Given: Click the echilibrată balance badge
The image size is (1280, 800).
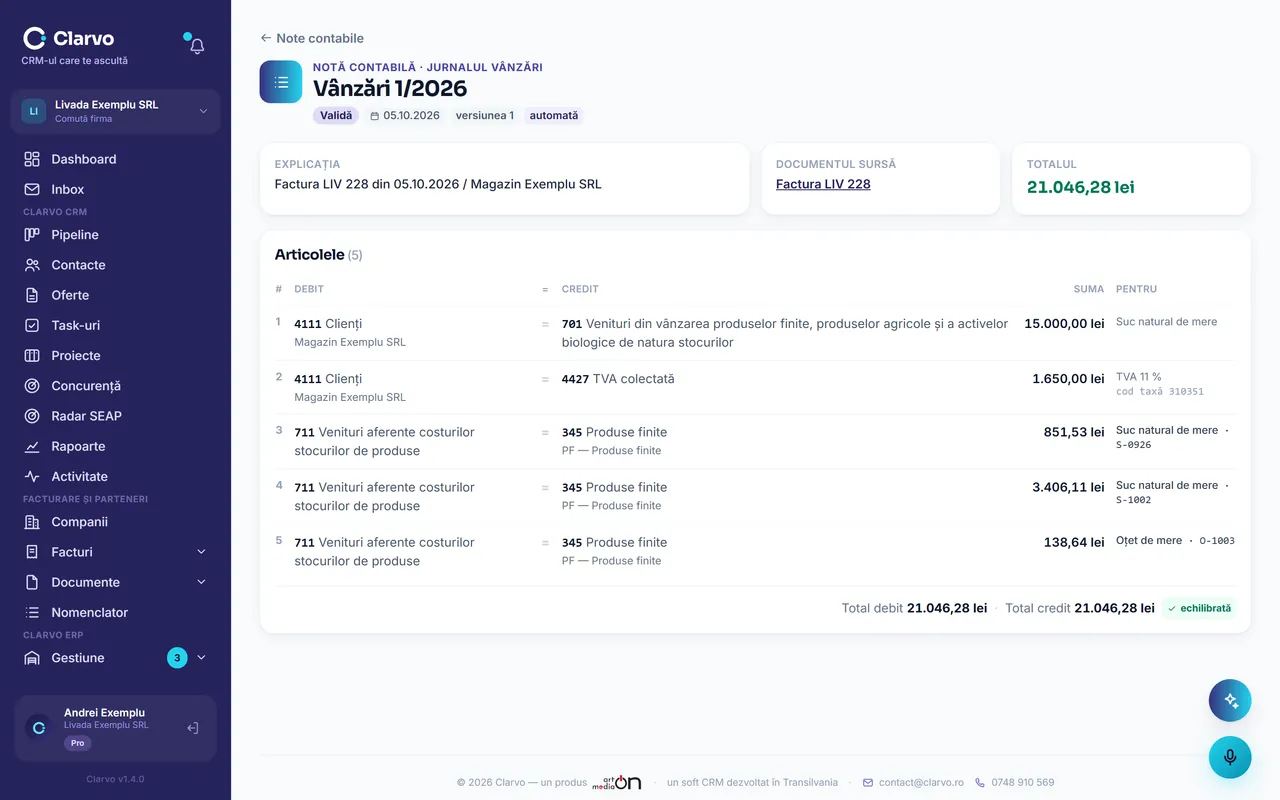Looking at the screenshot, I should click(1199, 608).
